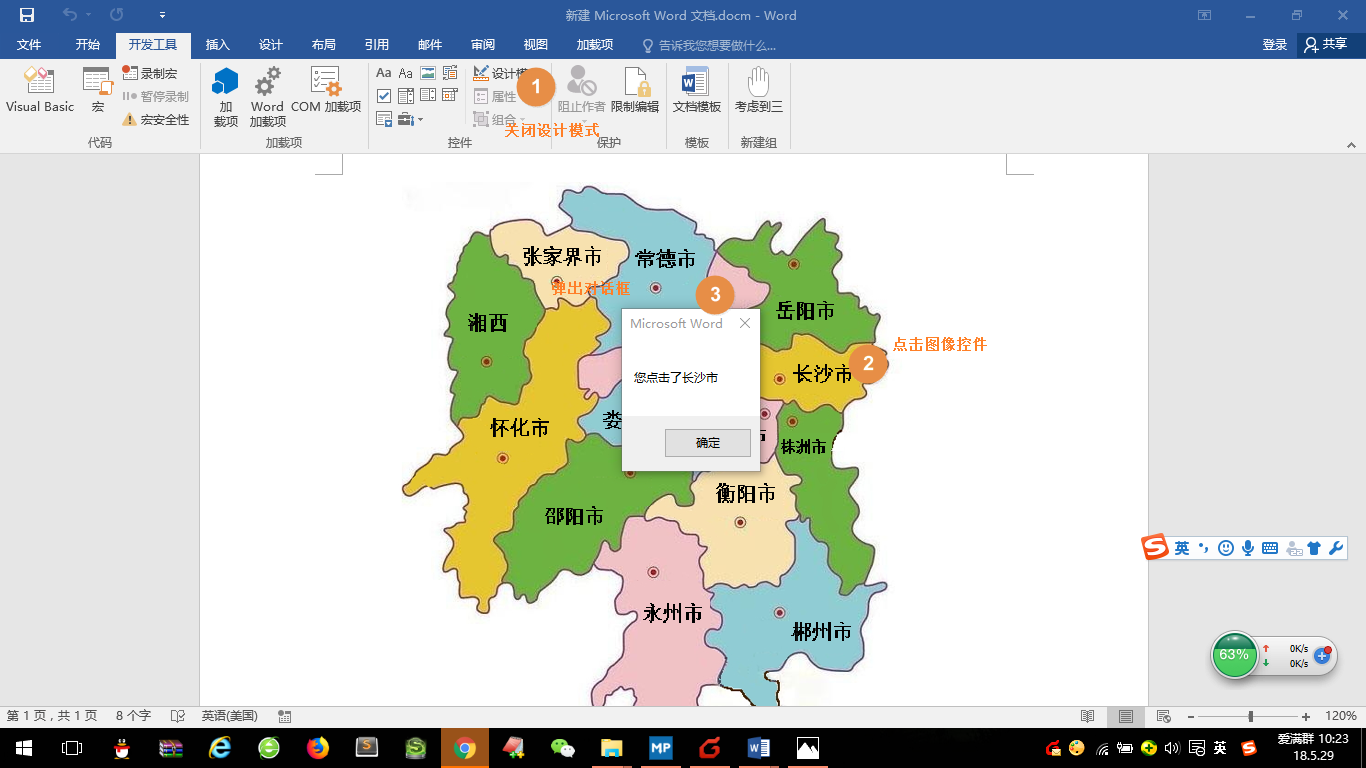Insert a plain text content control
1366x768 pixels.
pos(406,73)
